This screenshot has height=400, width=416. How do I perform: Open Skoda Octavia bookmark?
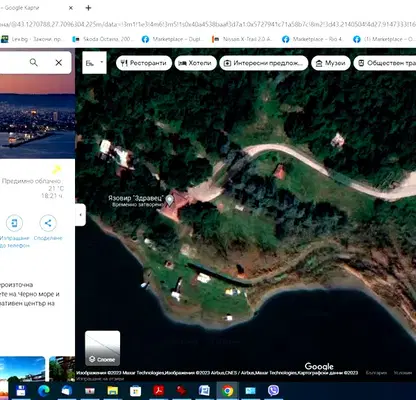pyautogui.click(x=103, y=39)
